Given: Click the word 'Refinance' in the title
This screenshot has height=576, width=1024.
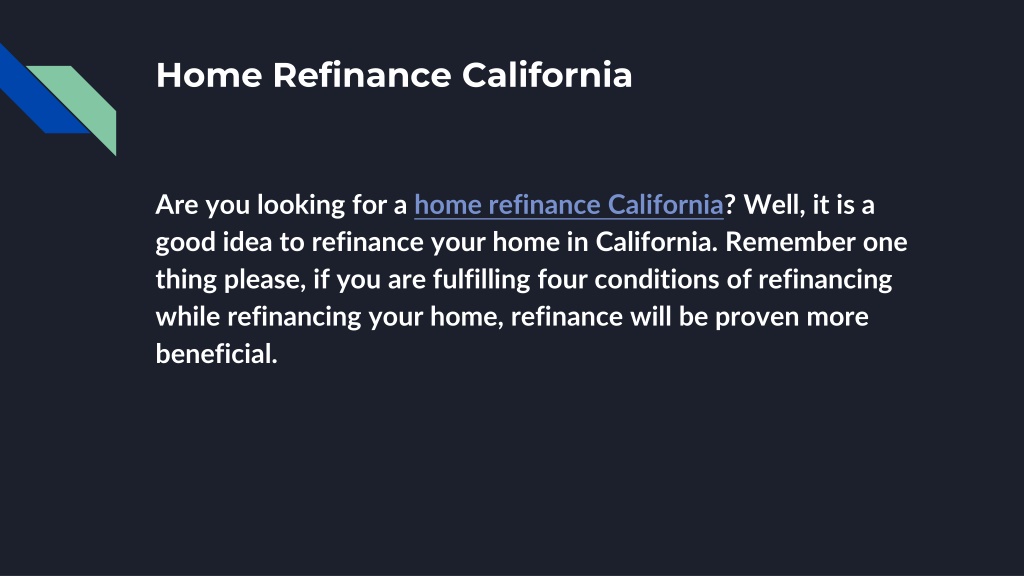Looking at the screenshot, I should 362,75.
